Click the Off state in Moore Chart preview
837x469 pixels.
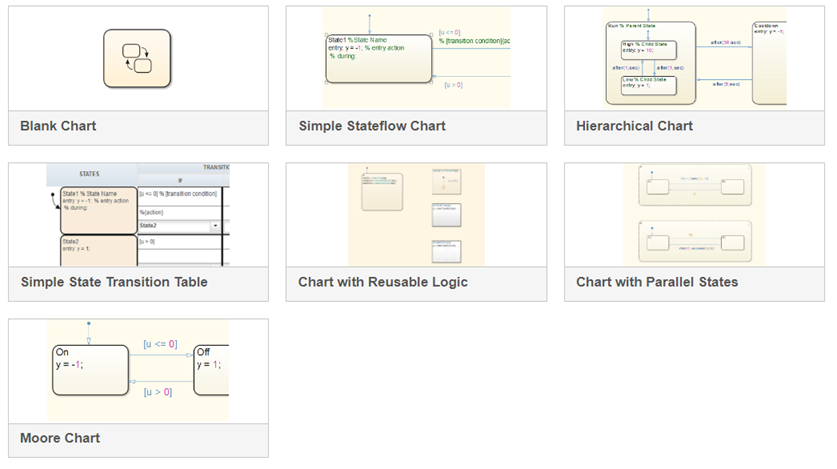[212, 370]
